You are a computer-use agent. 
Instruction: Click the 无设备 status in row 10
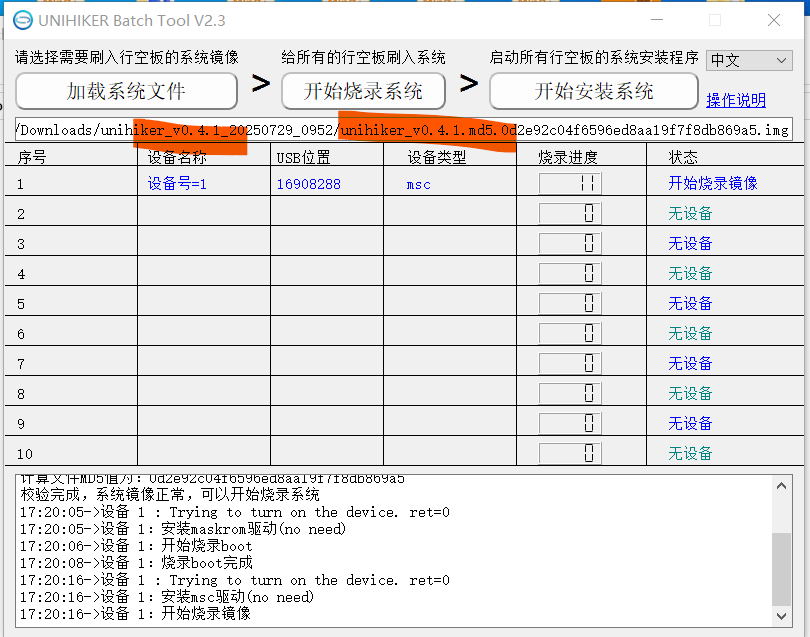coord(690,454)
